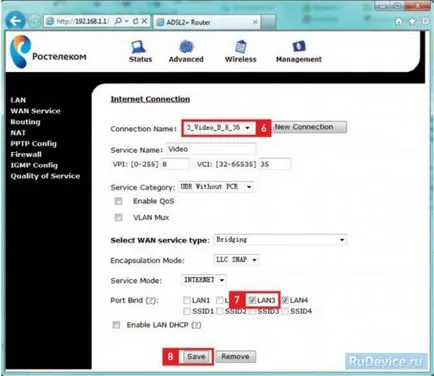434x376 pixels.
Task: Click the Internet Connection heading
Action: pyautogui.click(x=150, y=99)
